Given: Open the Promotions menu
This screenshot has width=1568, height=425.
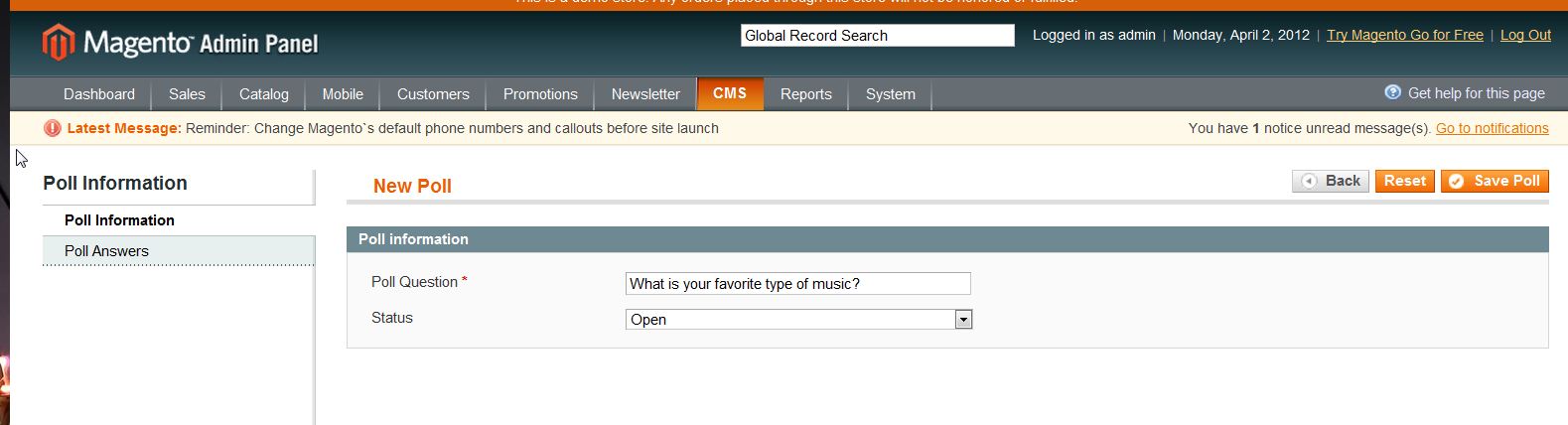Looking at the screenshot, I should click(540, 94).
